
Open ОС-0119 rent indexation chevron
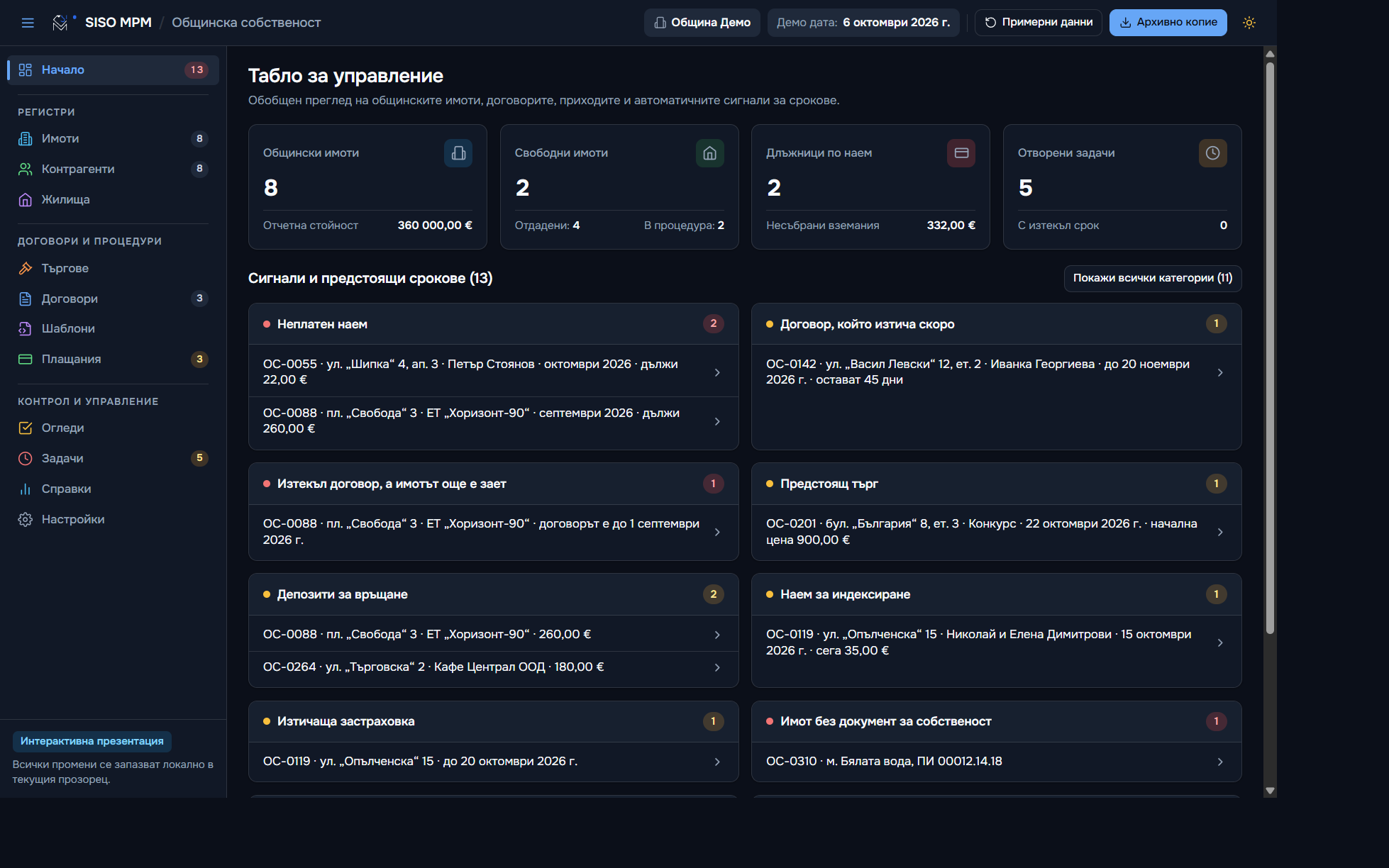pyautogui.click(x=1220, y=642)
